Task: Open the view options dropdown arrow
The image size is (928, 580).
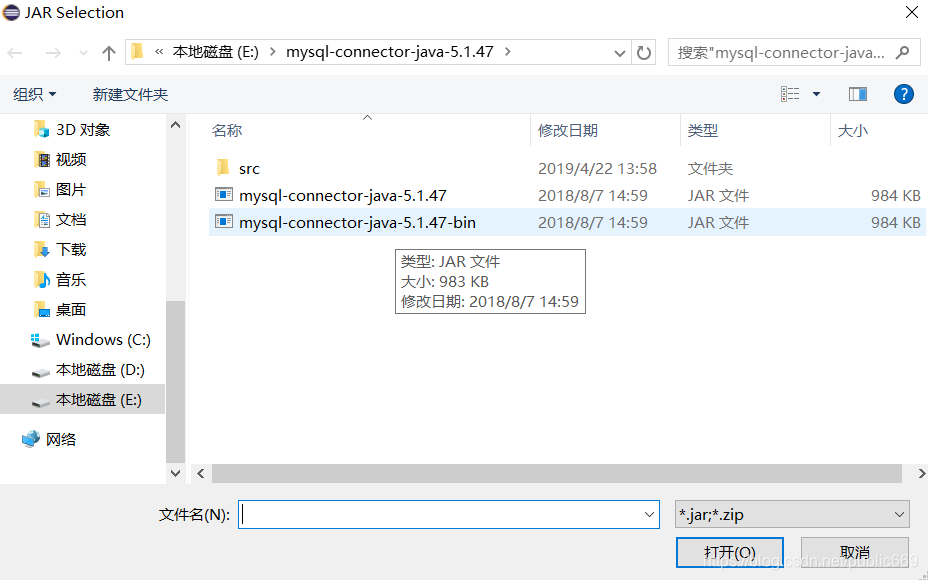Action: 817,94
